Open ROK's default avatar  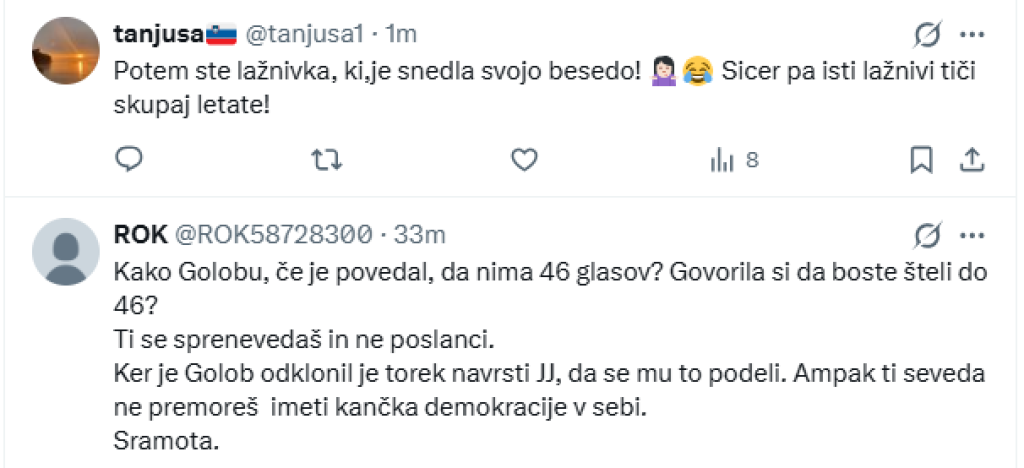pyautogui.click(x=66, y=251)
